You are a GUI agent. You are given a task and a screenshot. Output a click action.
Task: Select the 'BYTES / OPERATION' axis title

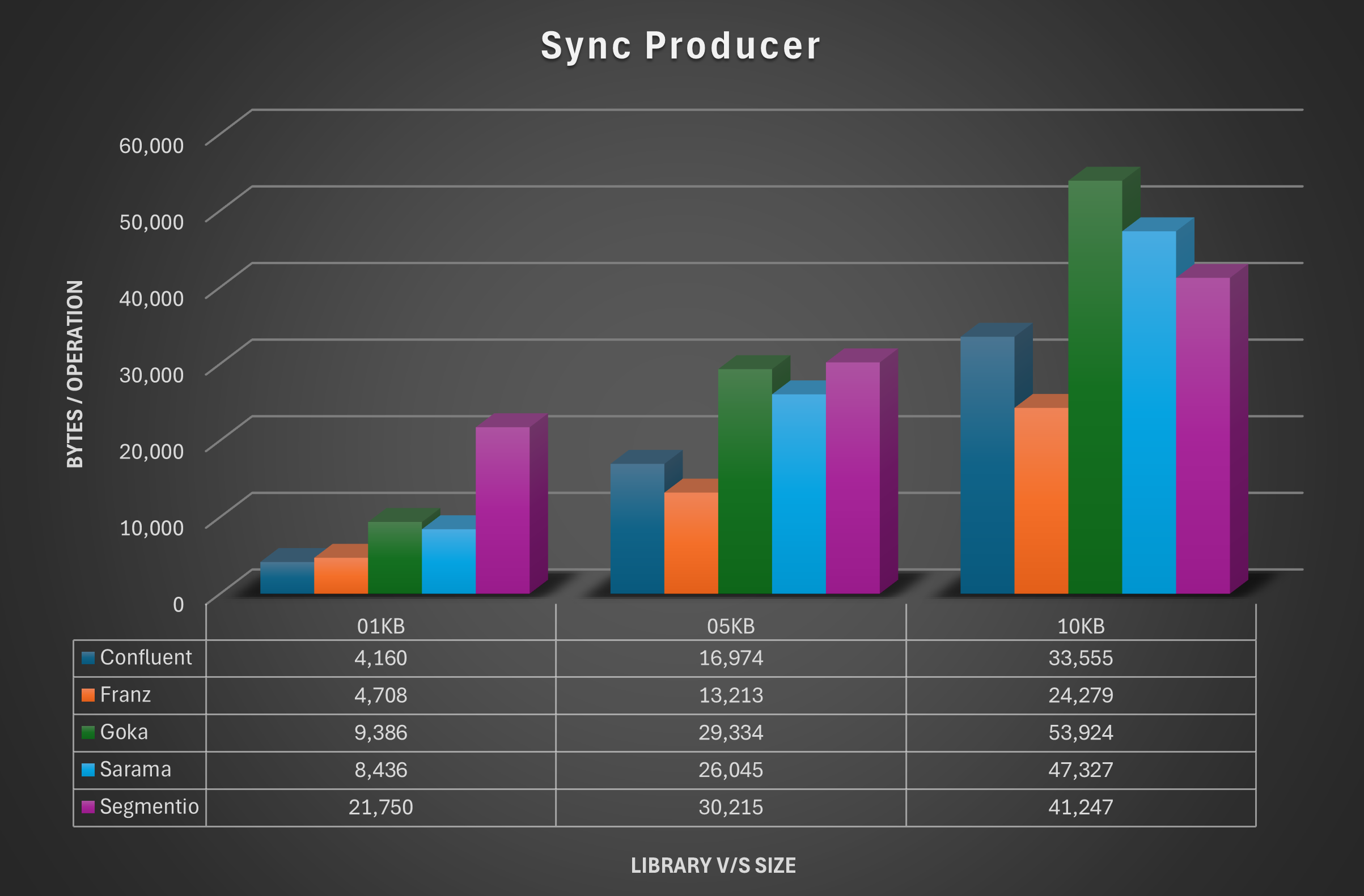[x=75, y=374]
